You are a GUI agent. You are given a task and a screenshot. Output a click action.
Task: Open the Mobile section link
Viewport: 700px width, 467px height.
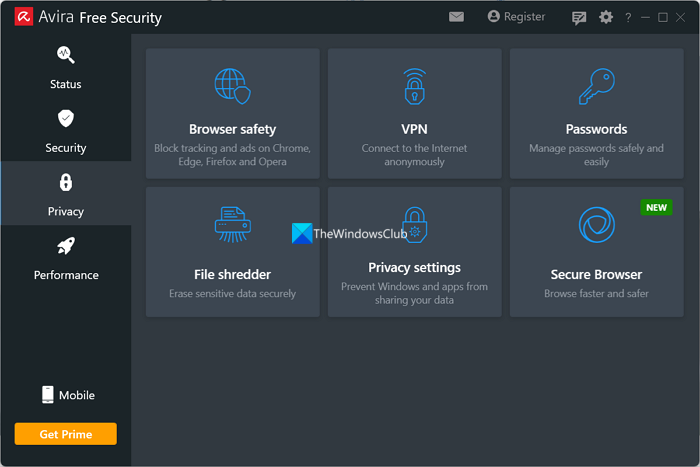(68, 395)
